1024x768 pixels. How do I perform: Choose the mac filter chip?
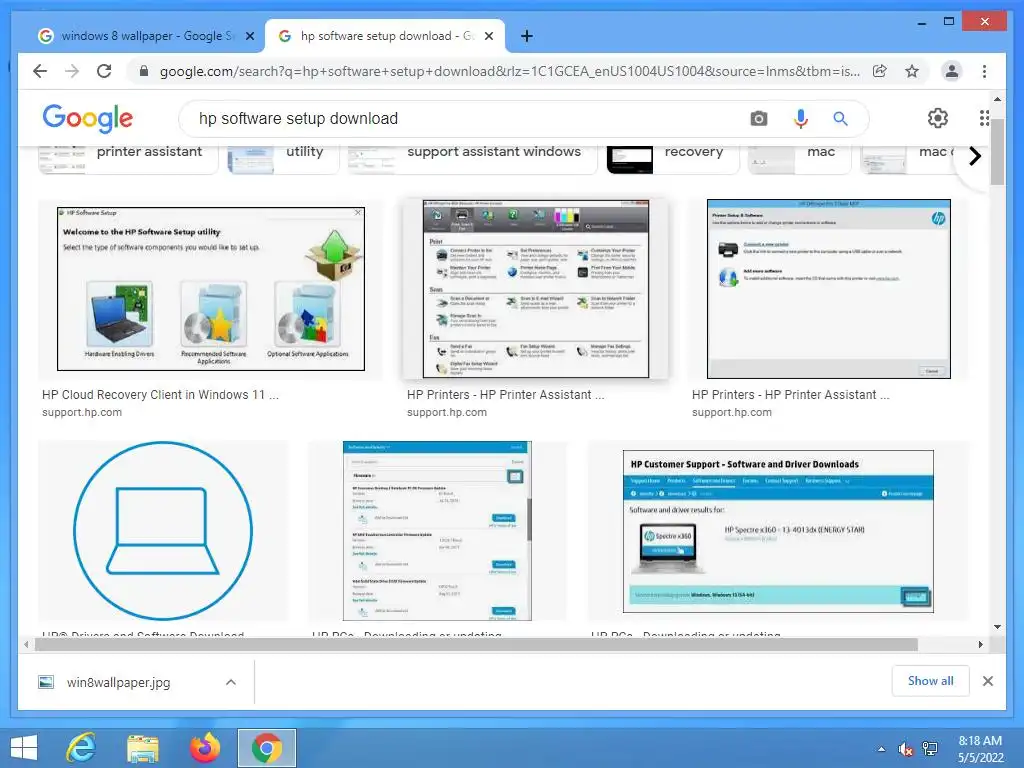point(799,159)
